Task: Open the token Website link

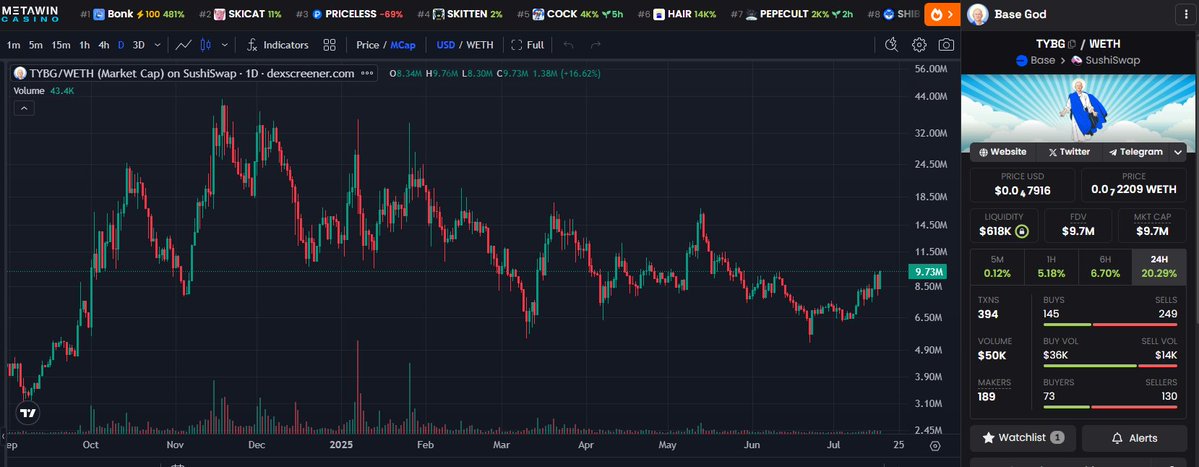Action: [1003, 152]
